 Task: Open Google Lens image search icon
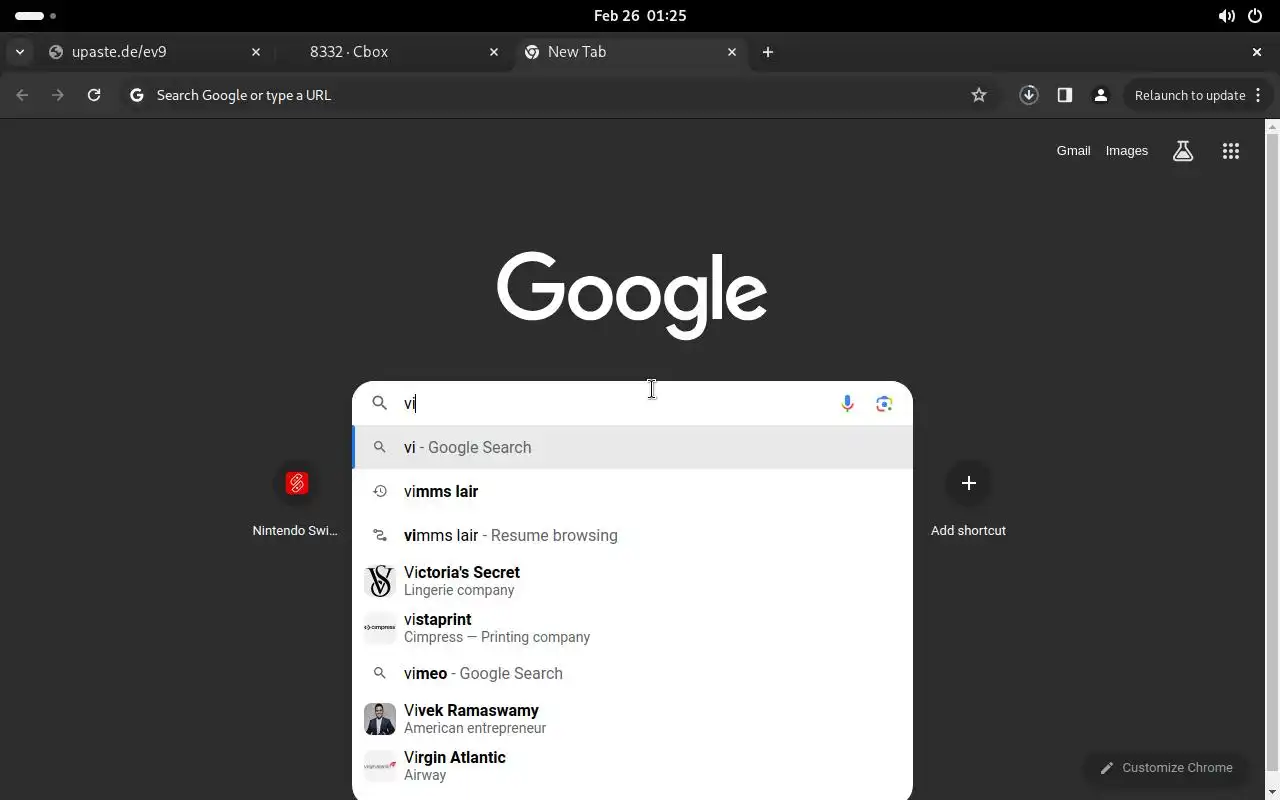pos(884,404)
